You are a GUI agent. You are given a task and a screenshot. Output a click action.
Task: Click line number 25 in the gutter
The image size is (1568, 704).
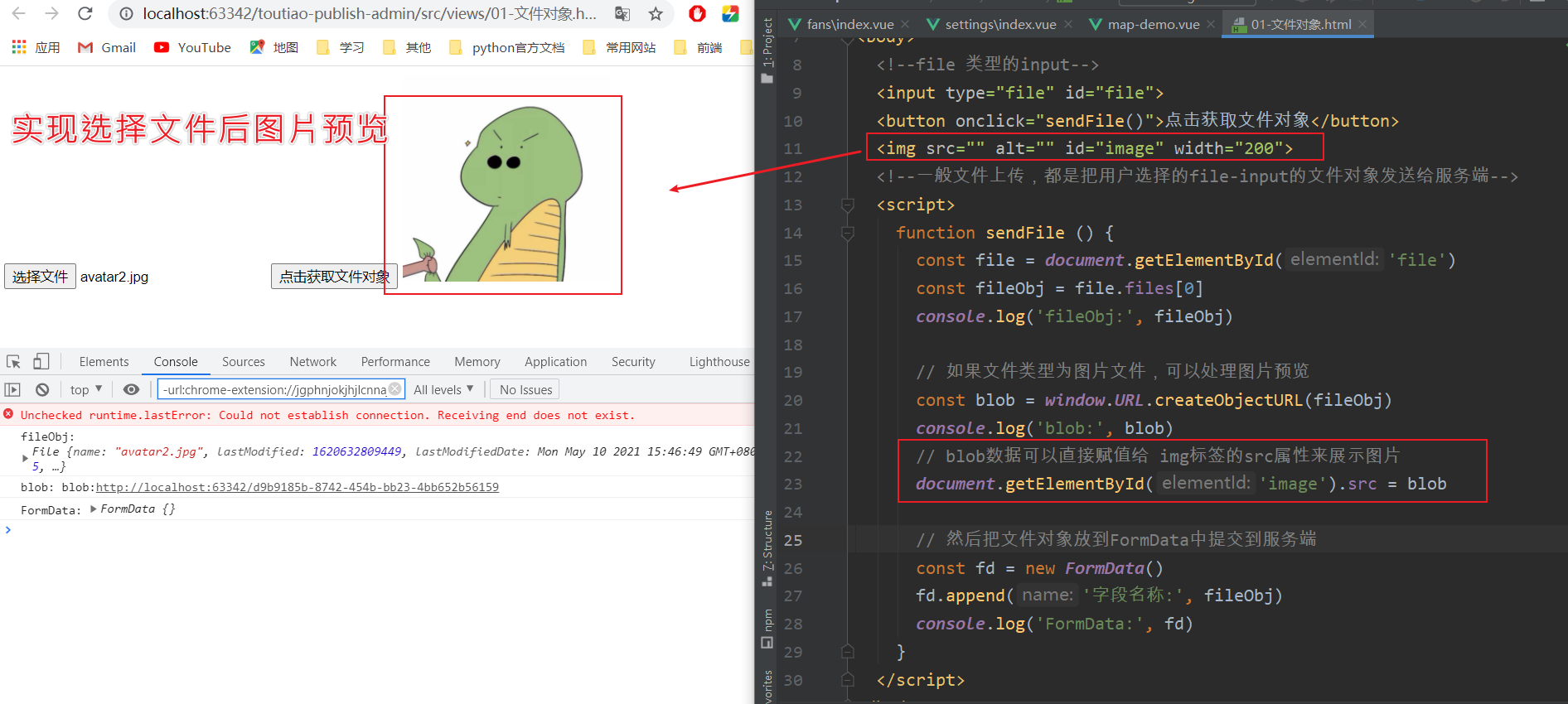(793, 540)
